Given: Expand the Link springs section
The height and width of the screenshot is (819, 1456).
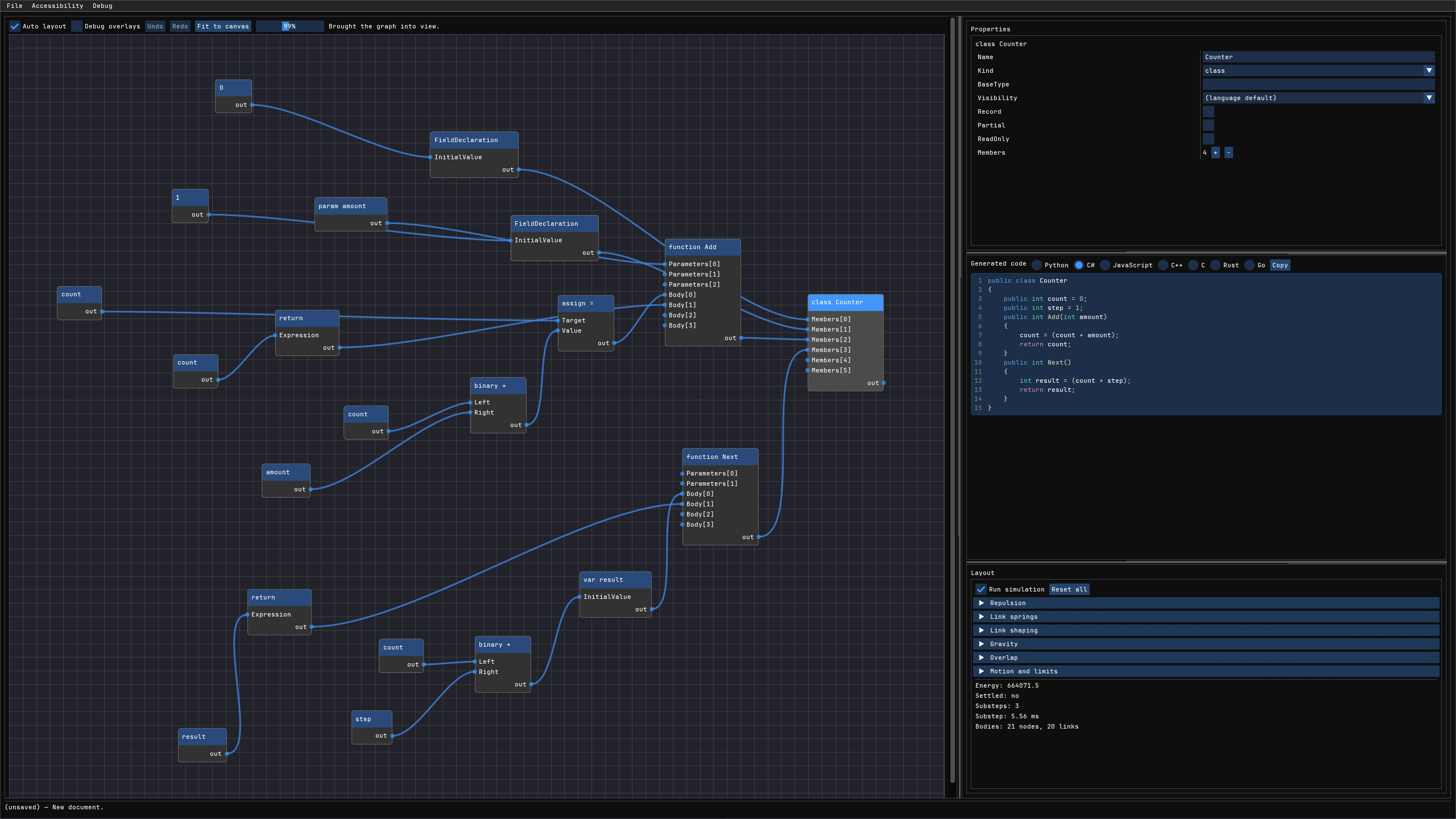Looking at the screenshot, I should pos(1206,617).
